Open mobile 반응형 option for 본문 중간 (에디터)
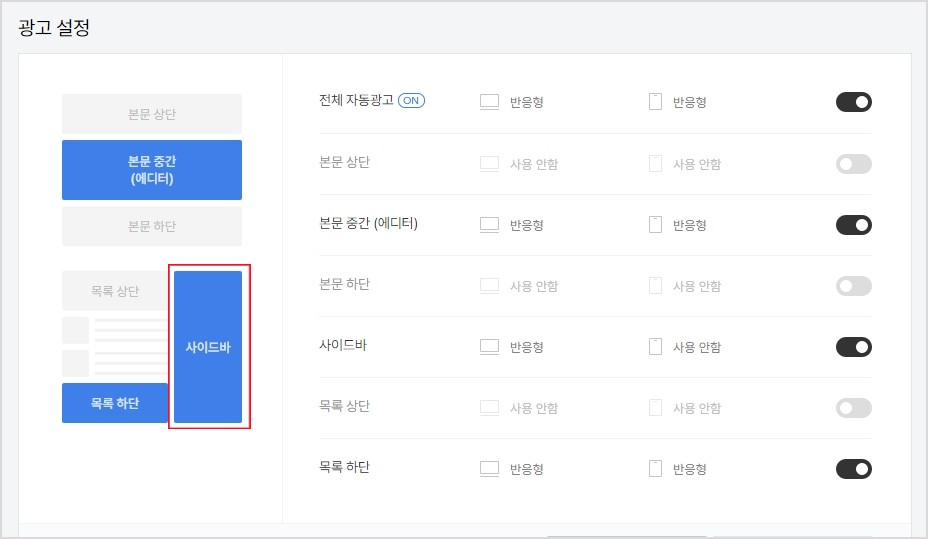Image resolution: width=928 pixels, height=539 pixels. [689, 225]
